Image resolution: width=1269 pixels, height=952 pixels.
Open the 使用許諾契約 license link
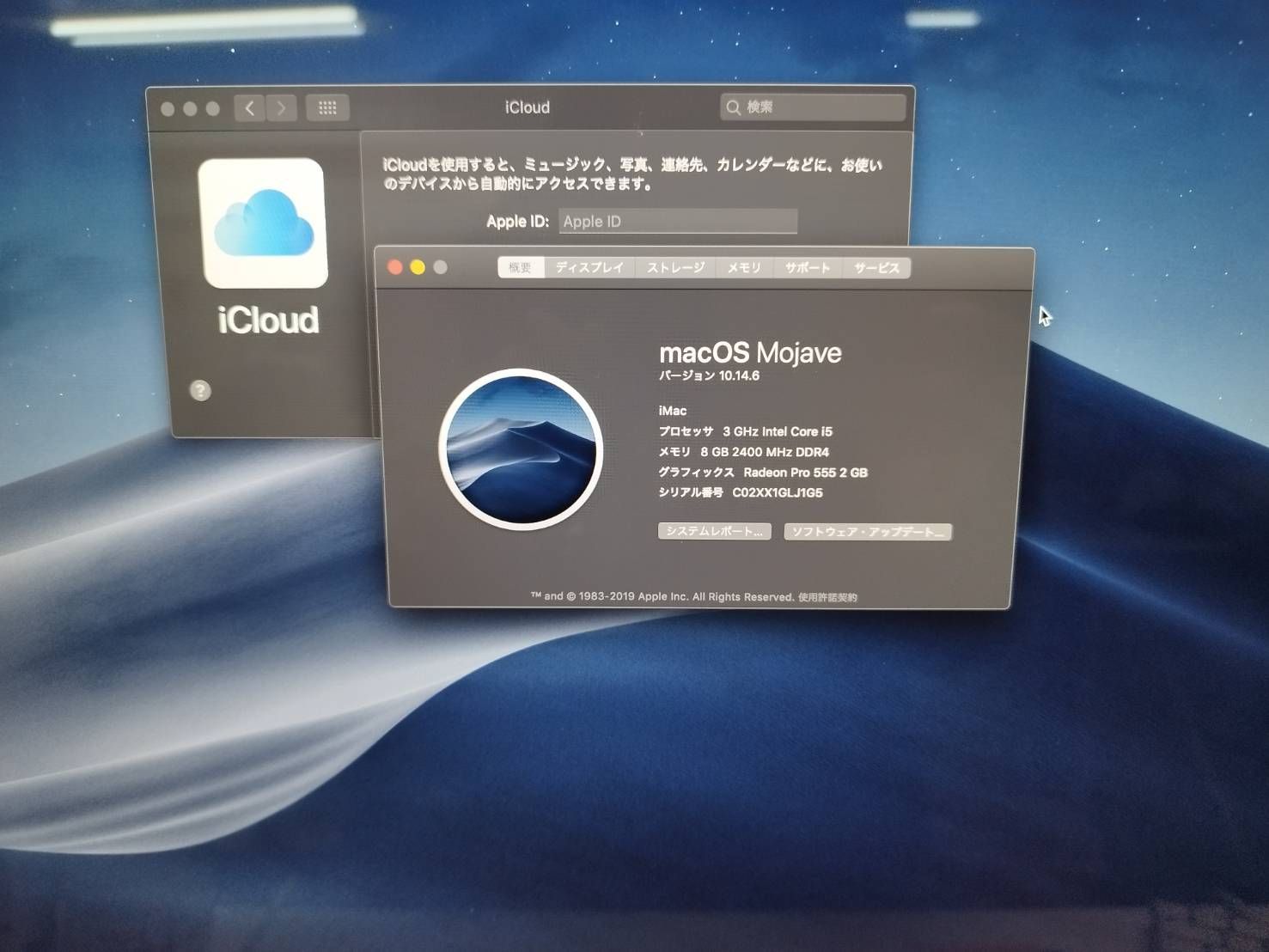pyautogui.click(x=829, y=595)
